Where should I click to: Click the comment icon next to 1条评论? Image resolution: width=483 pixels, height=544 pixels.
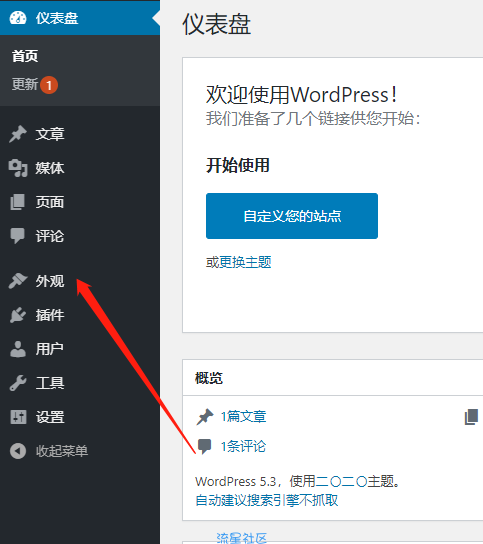[x=204, y=447]
